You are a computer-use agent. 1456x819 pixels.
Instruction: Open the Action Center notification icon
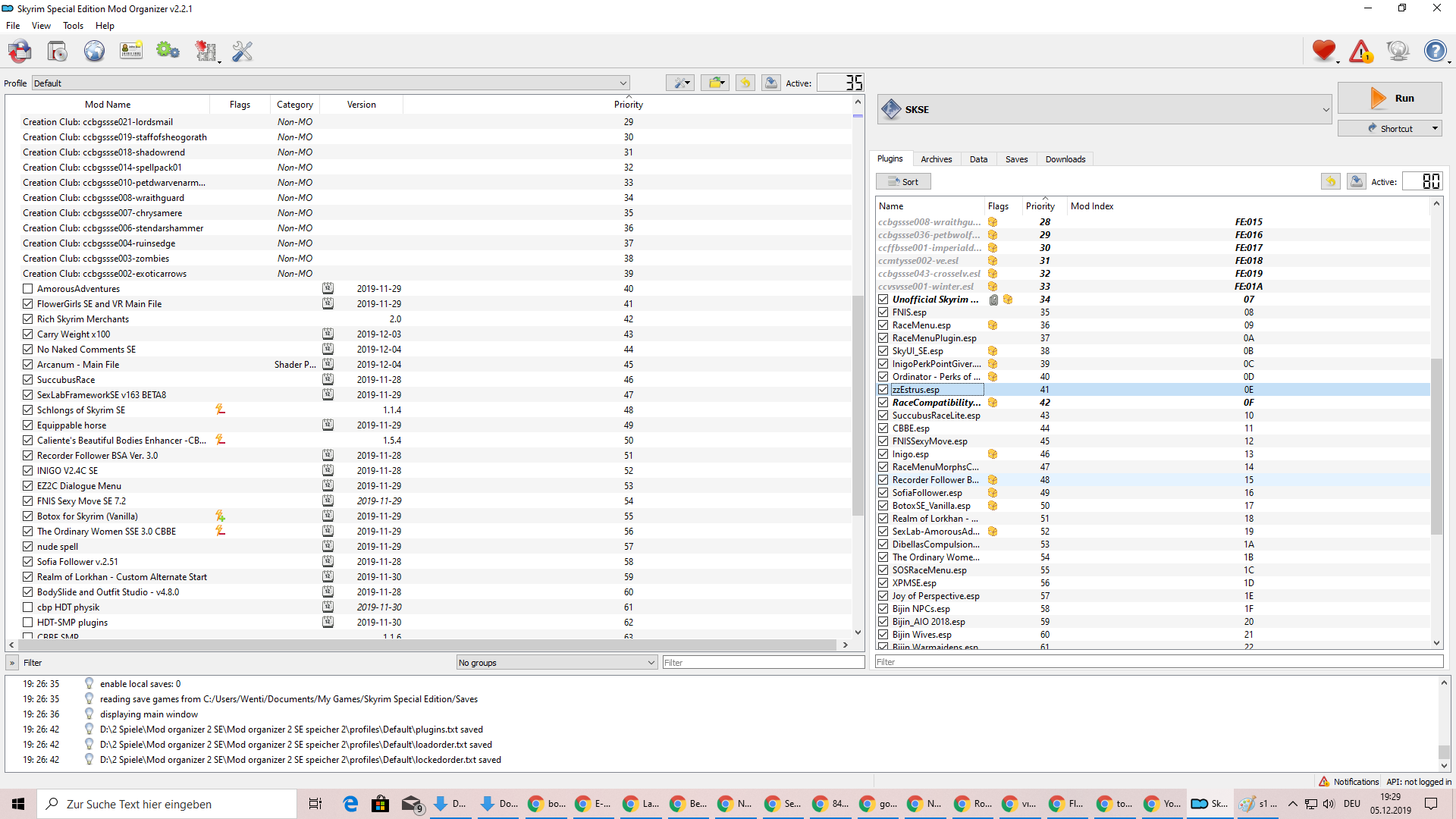point(1432,804)
